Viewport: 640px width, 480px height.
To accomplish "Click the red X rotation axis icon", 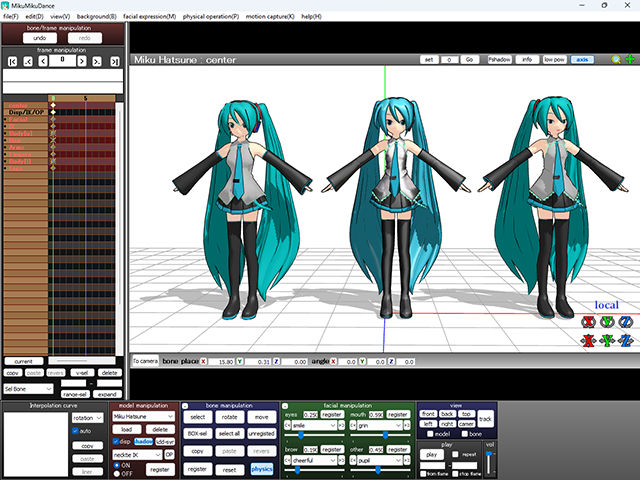I will (589, 321).
